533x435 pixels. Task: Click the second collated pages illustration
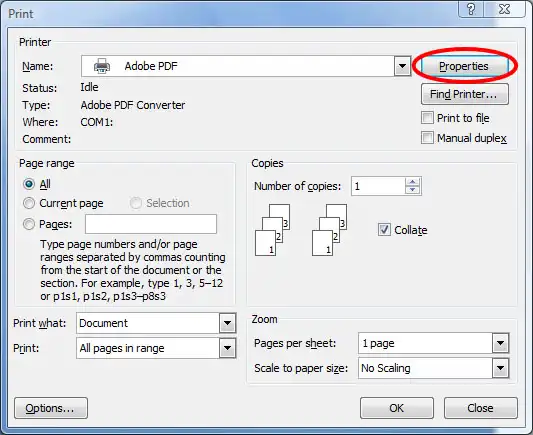click(x=330, y=230)
